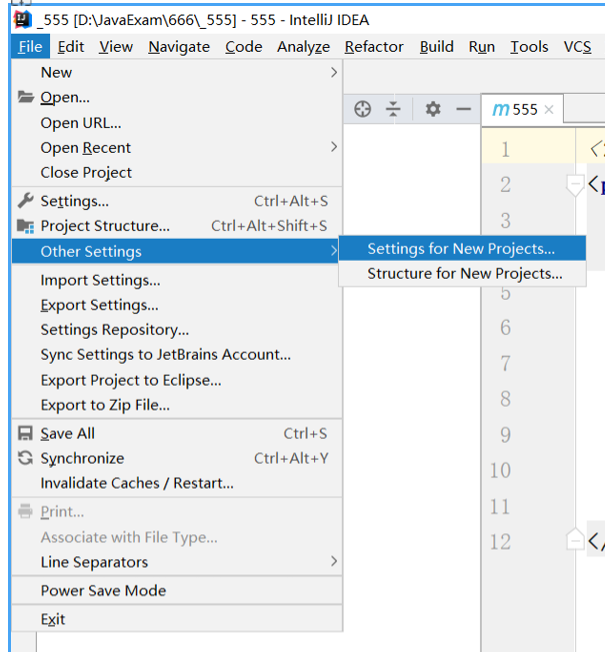Open the VCS menu

pyautogui.click(x=577, y=47)
